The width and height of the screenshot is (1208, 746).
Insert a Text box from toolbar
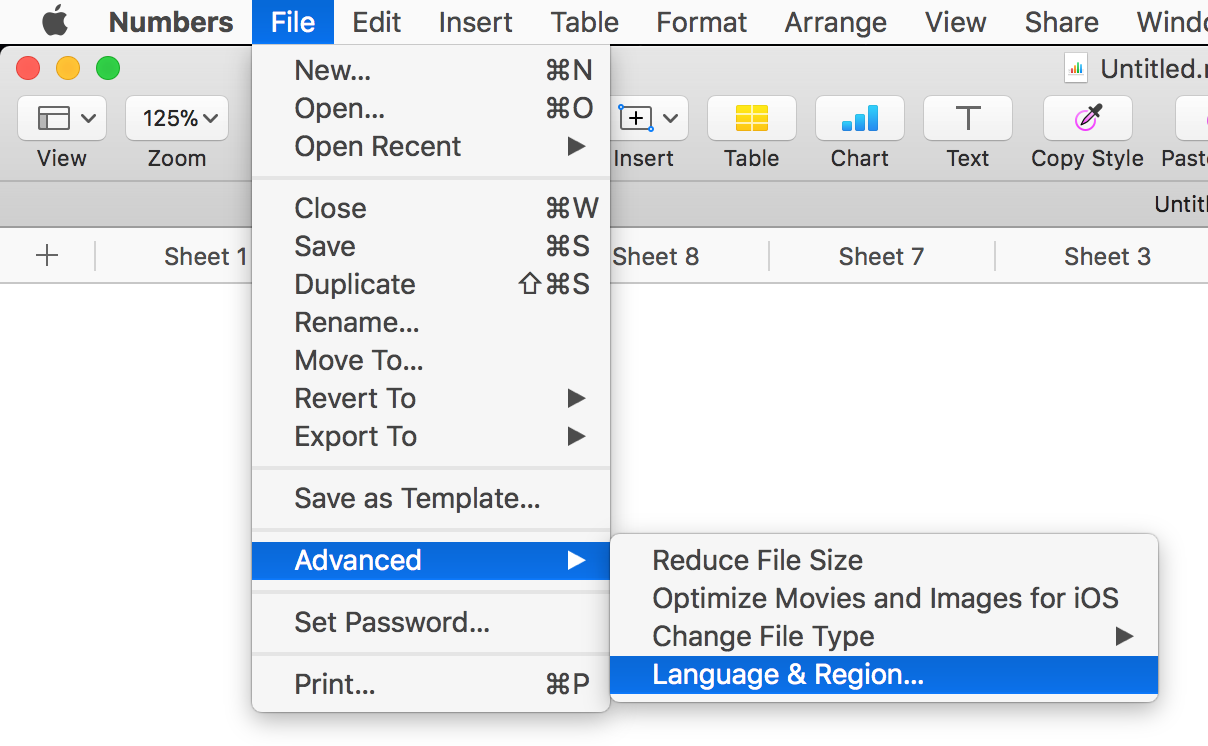point(967,119)
